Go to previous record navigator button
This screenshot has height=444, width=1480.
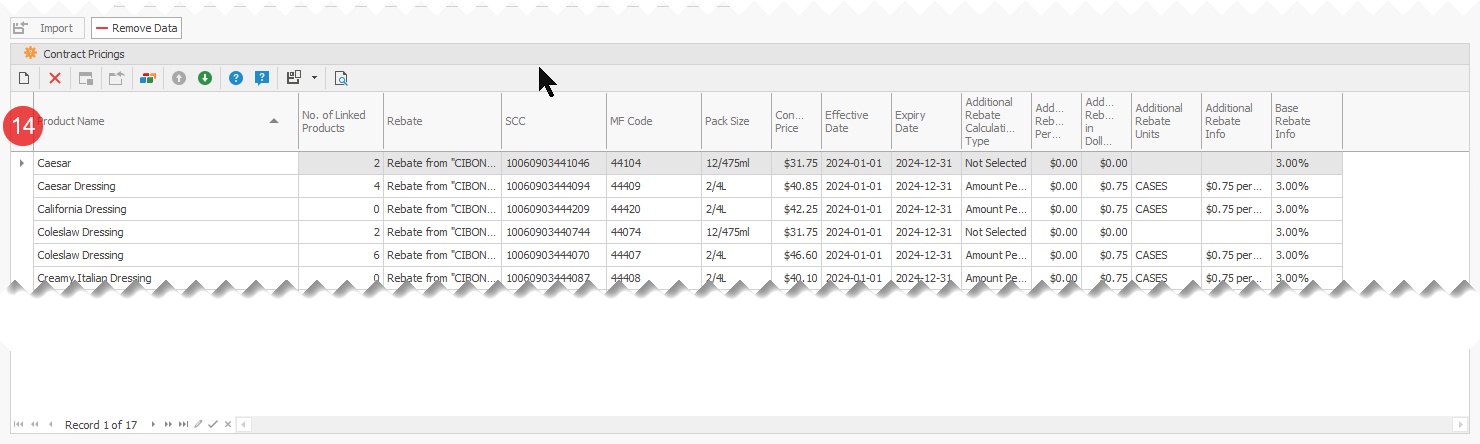tap(51, 425)
